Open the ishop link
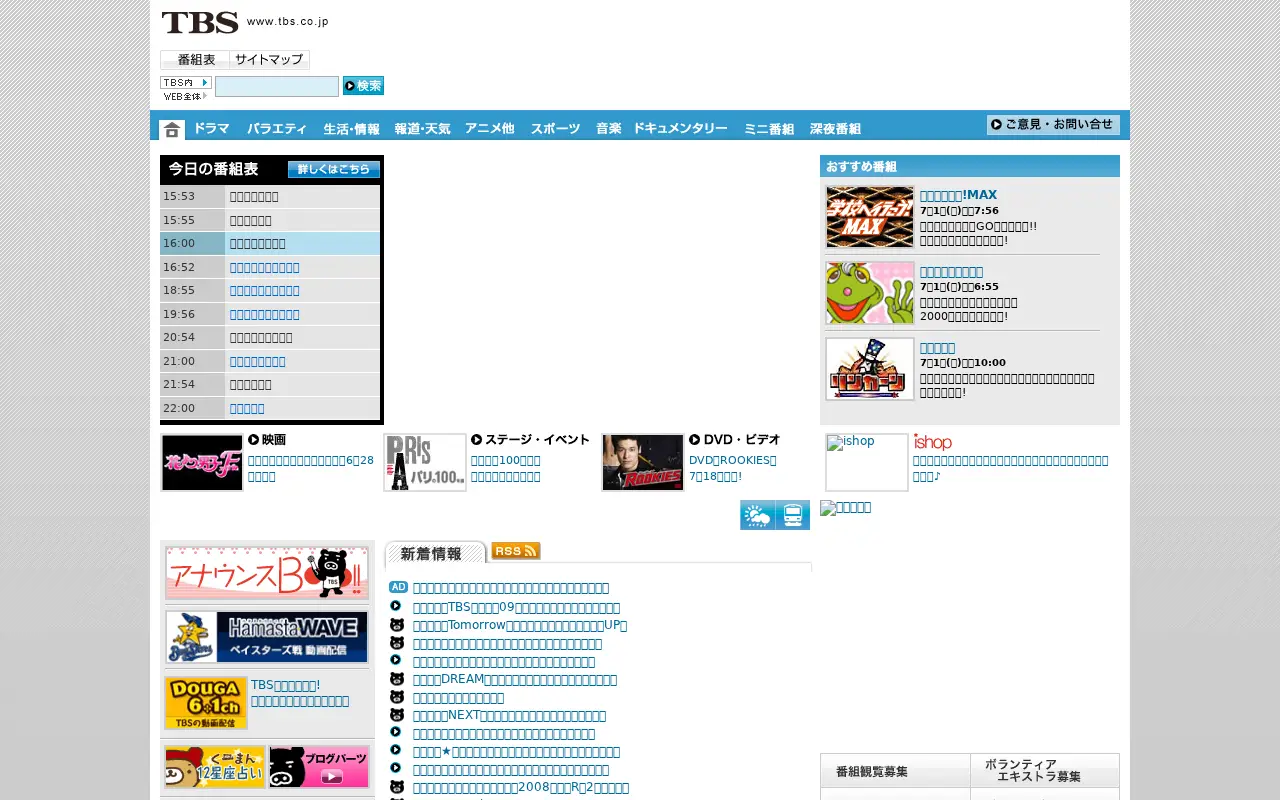Image resolution: width=1280 pixels, height=800 pixels. (932, 442)
